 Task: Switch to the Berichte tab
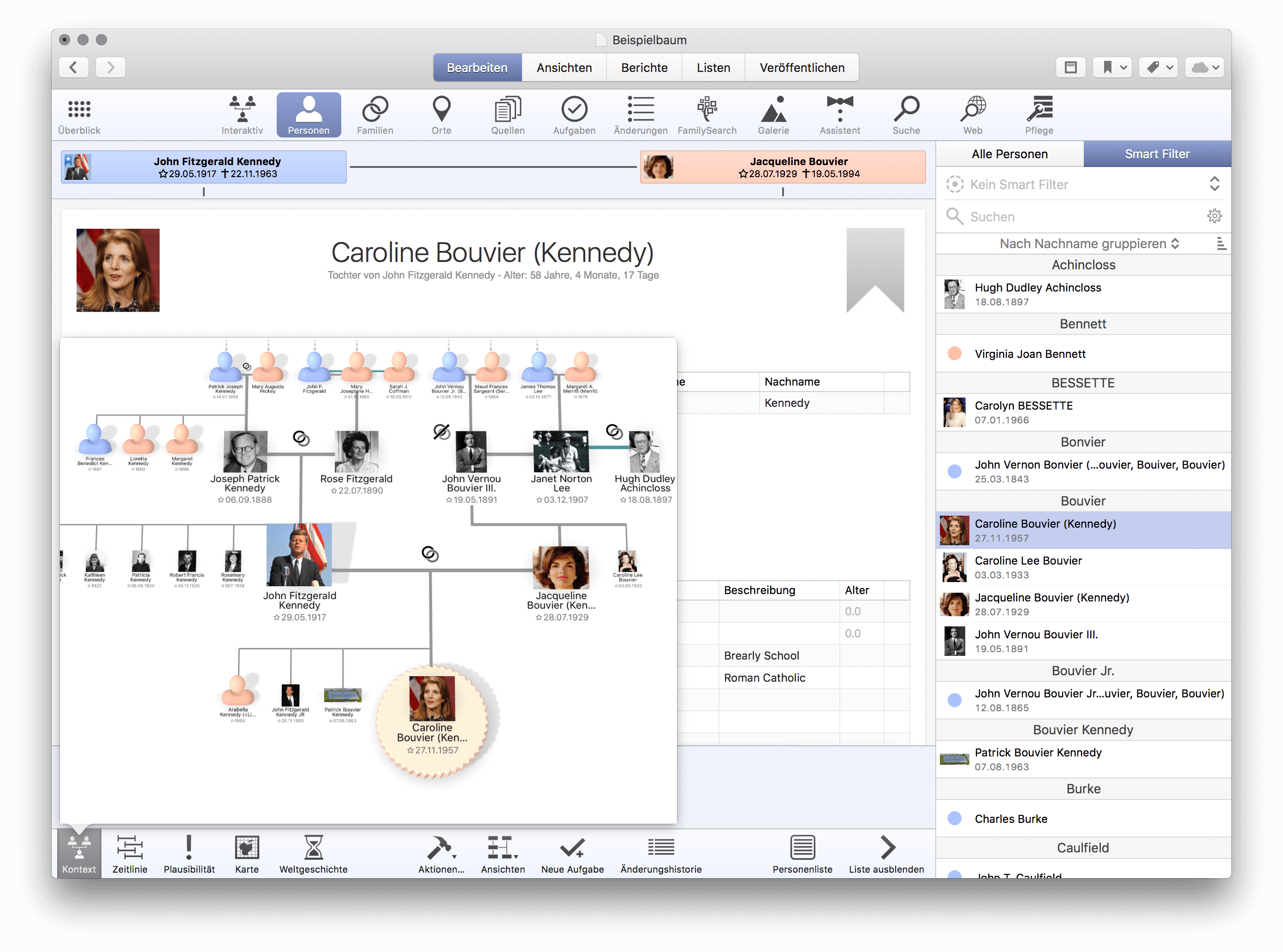tap(644, 67)
